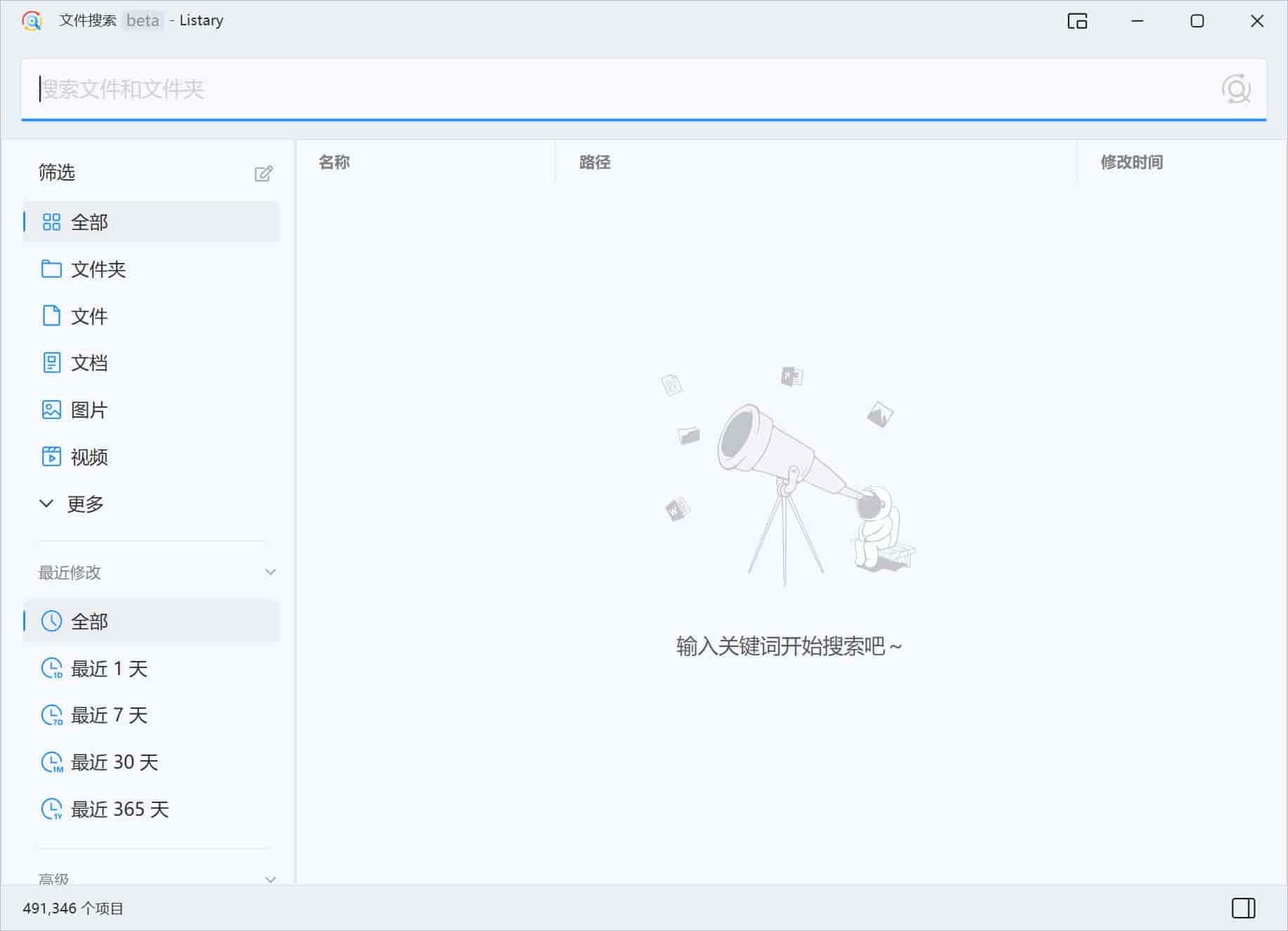Select the 最近 365 天 filter

pos(119,809)
